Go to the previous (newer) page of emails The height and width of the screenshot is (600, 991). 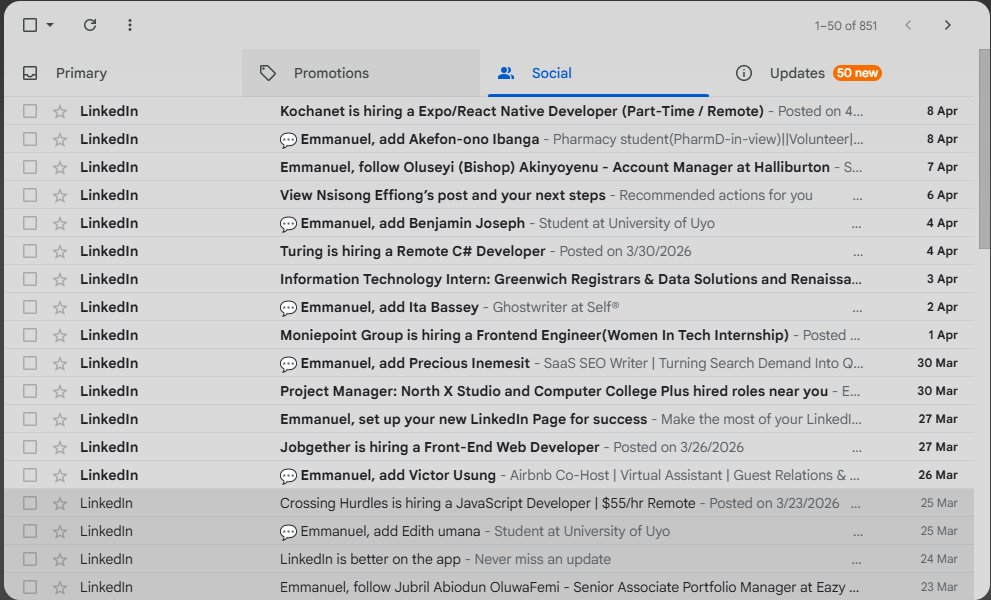(x=908, y=25)
